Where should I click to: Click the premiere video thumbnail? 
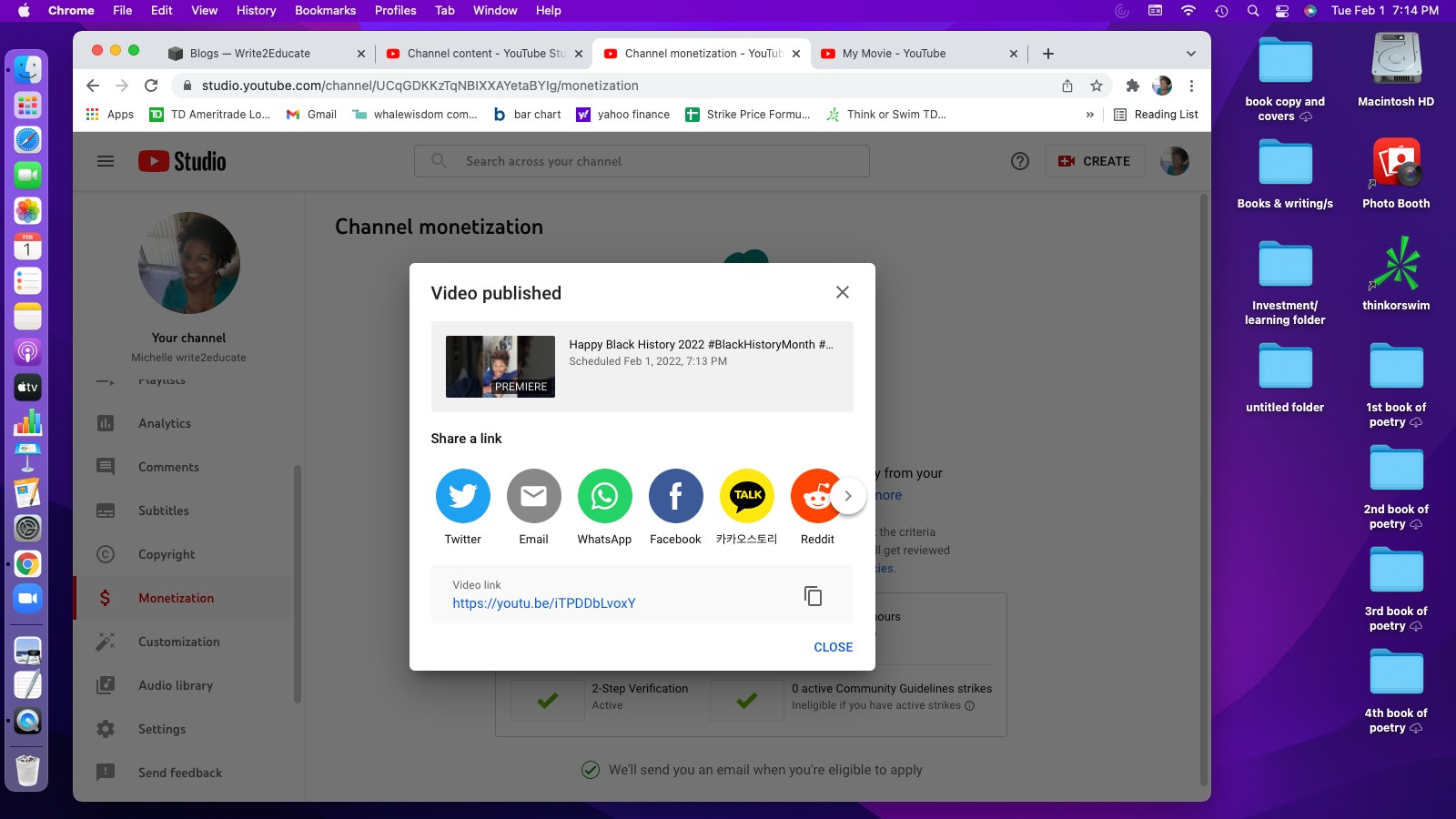pos(500,367)
